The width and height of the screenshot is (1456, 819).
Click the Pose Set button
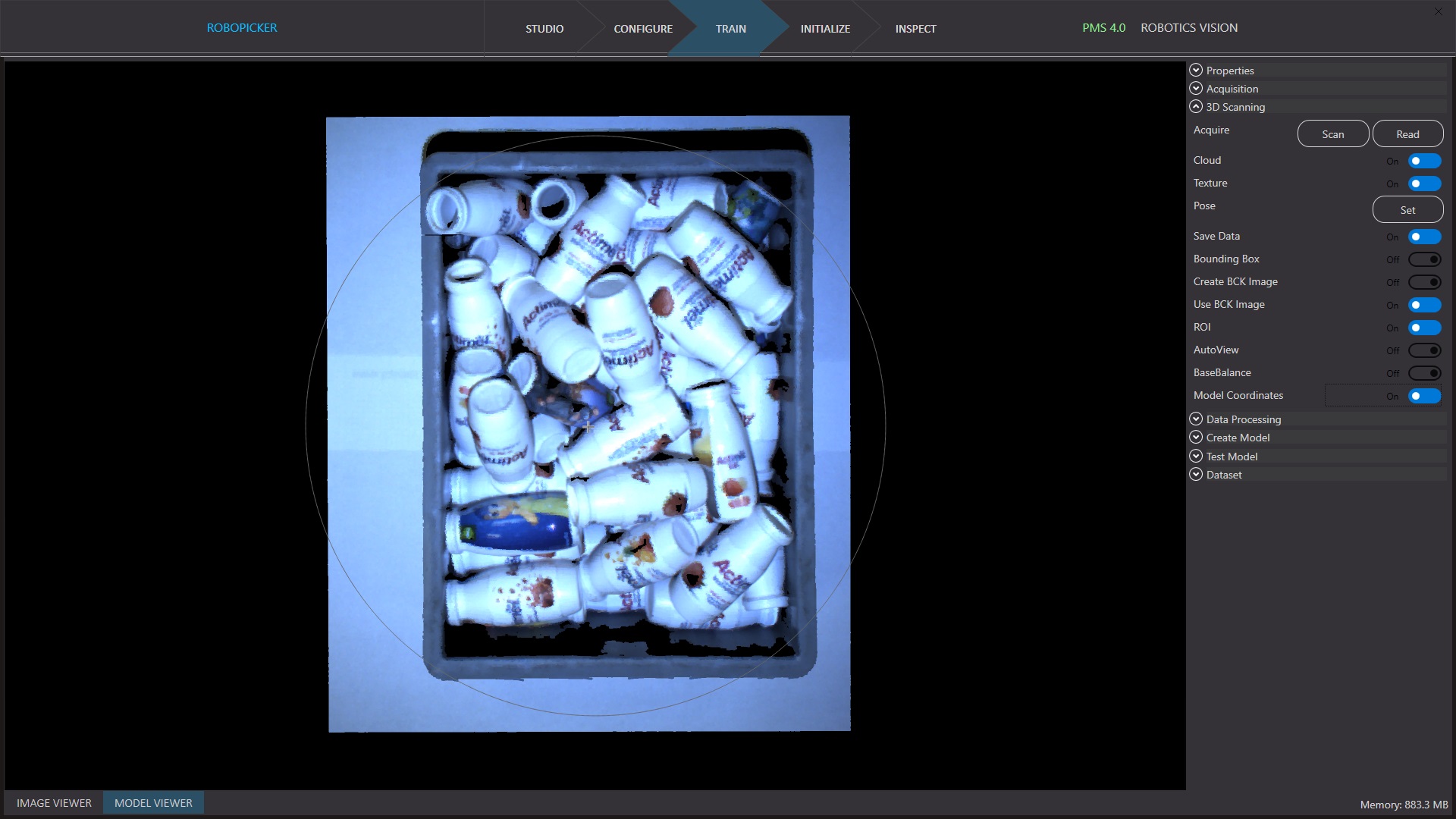pos(1407,210)
